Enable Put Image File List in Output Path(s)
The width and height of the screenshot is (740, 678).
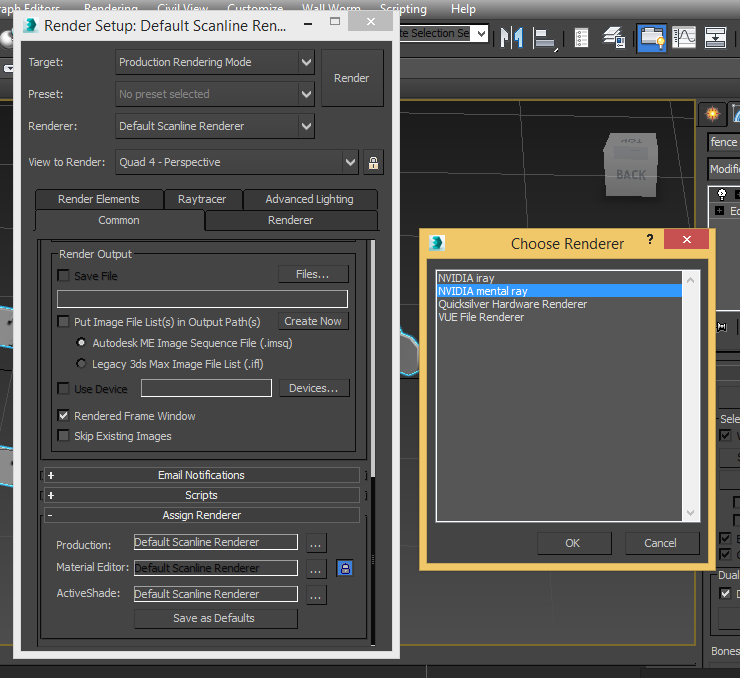click(x=63, y=322)
